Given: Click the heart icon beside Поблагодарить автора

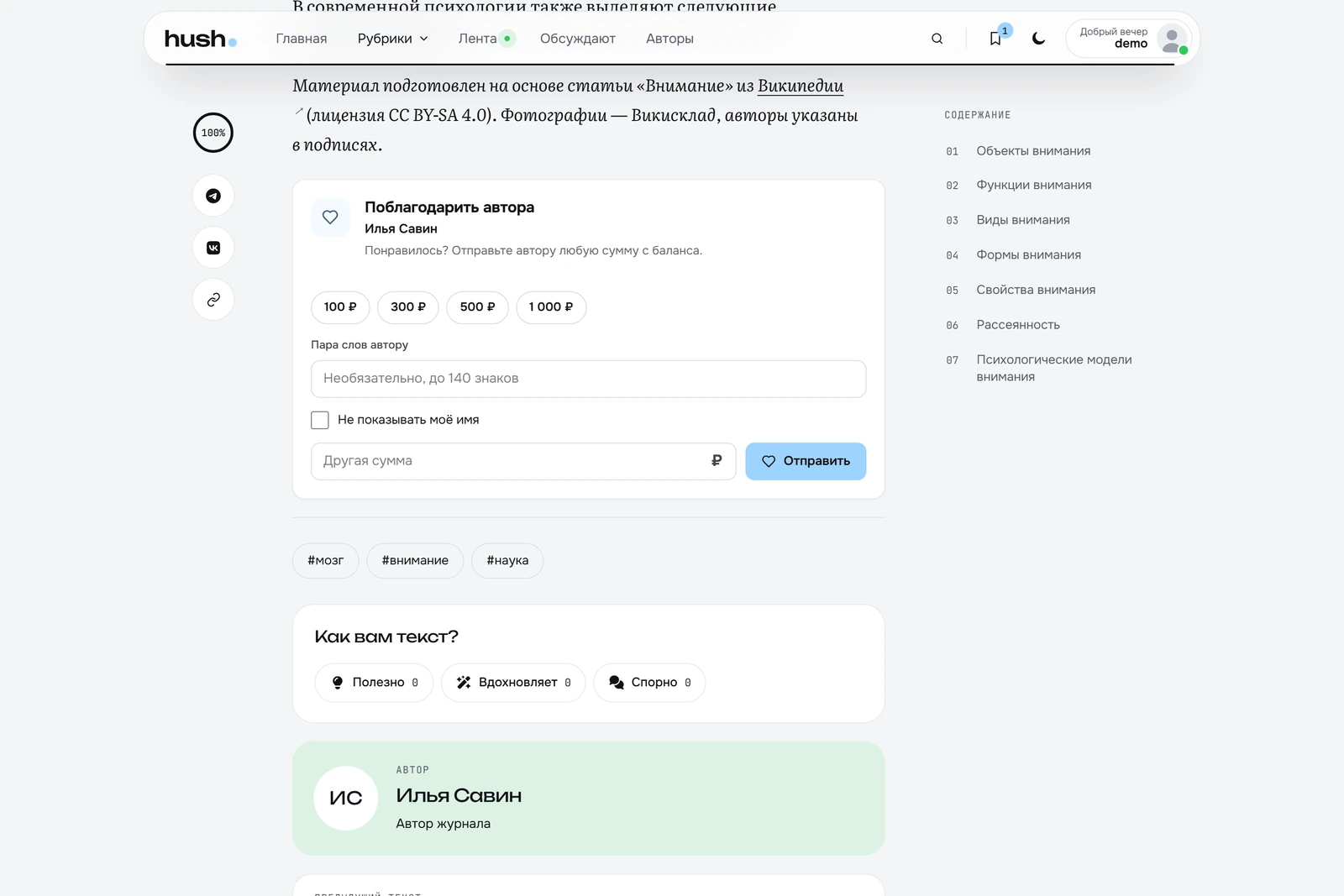Looking at the screenshot, I should pos(330,217).
